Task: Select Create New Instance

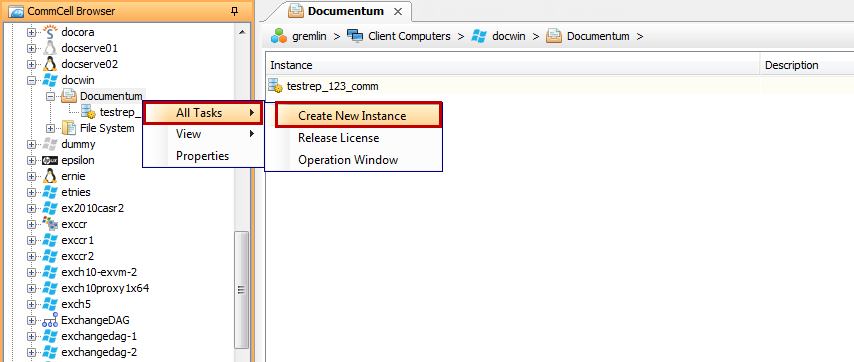Action: coord(358,115)
